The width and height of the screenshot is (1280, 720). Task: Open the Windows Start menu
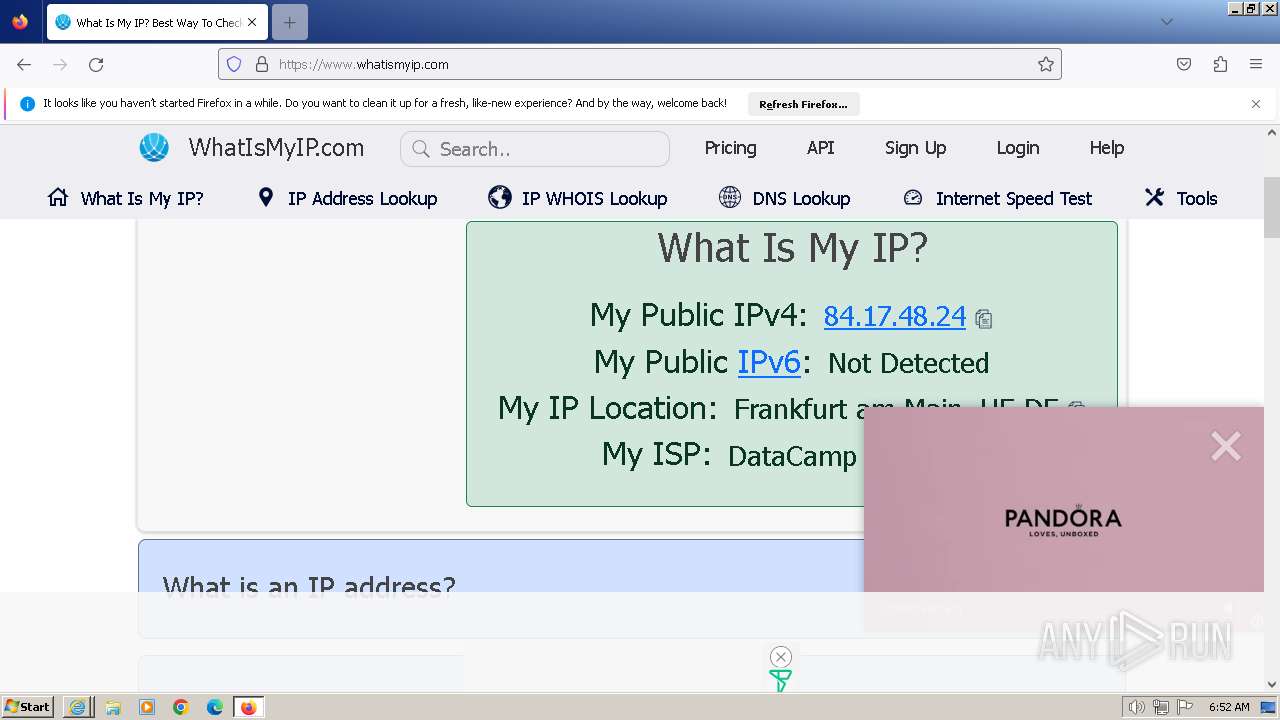coord(27,707)
